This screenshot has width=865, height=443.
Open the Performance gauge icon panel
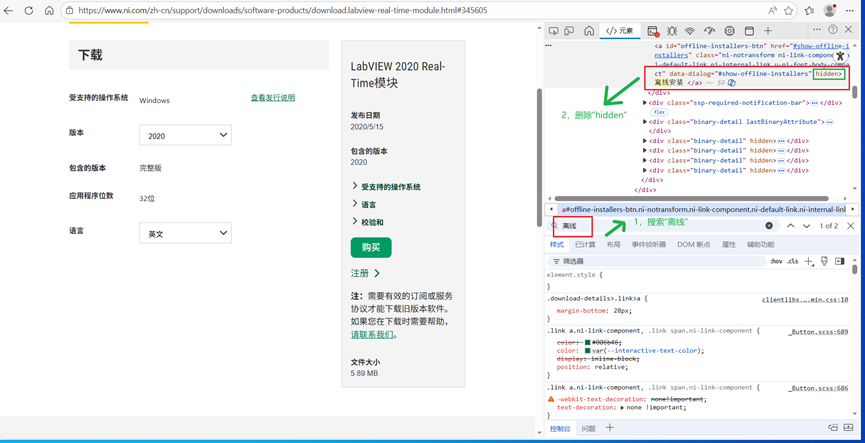(x=710, y=30)
